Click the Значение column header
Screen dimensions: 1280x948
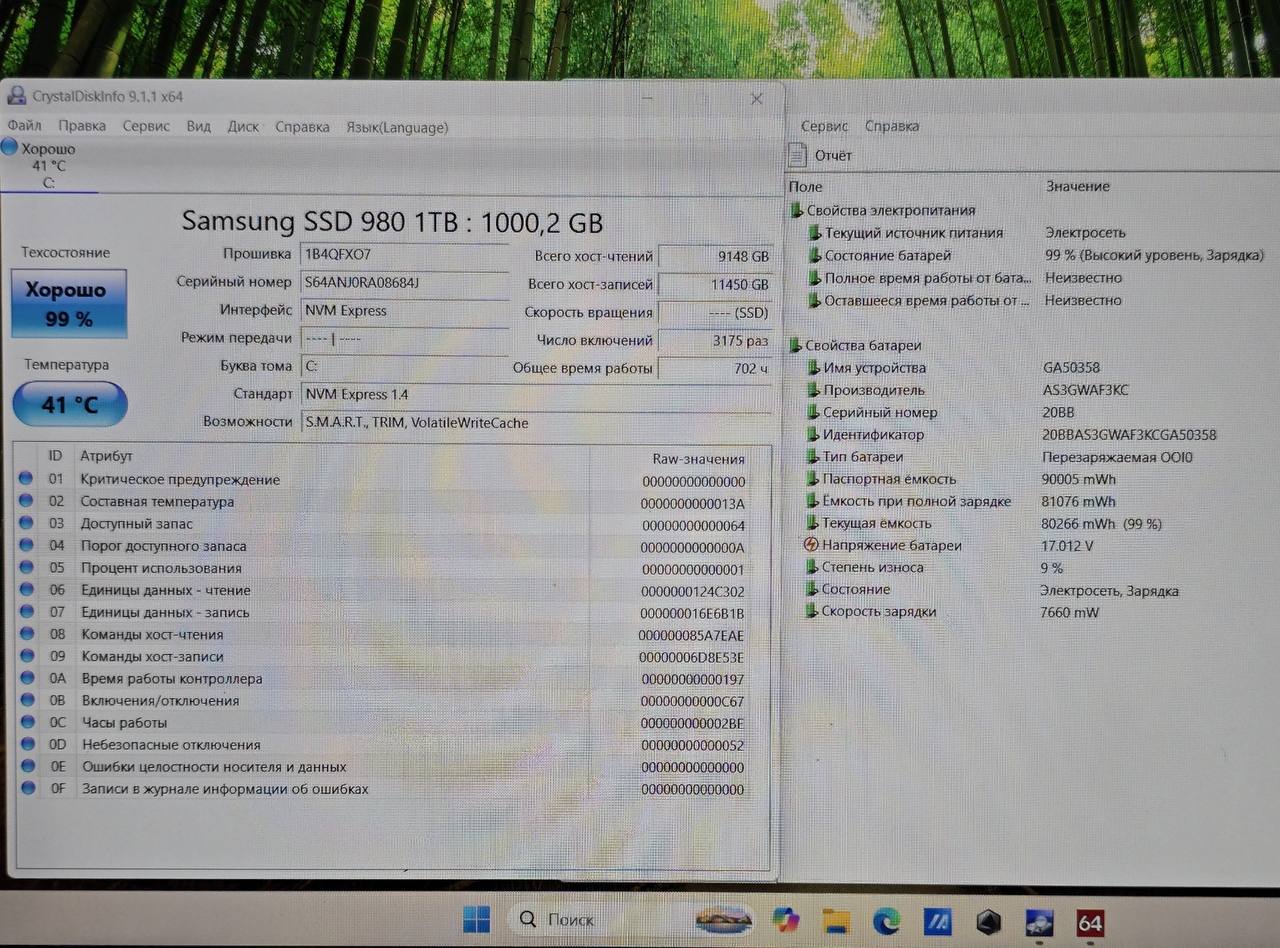coord(1078,186)
